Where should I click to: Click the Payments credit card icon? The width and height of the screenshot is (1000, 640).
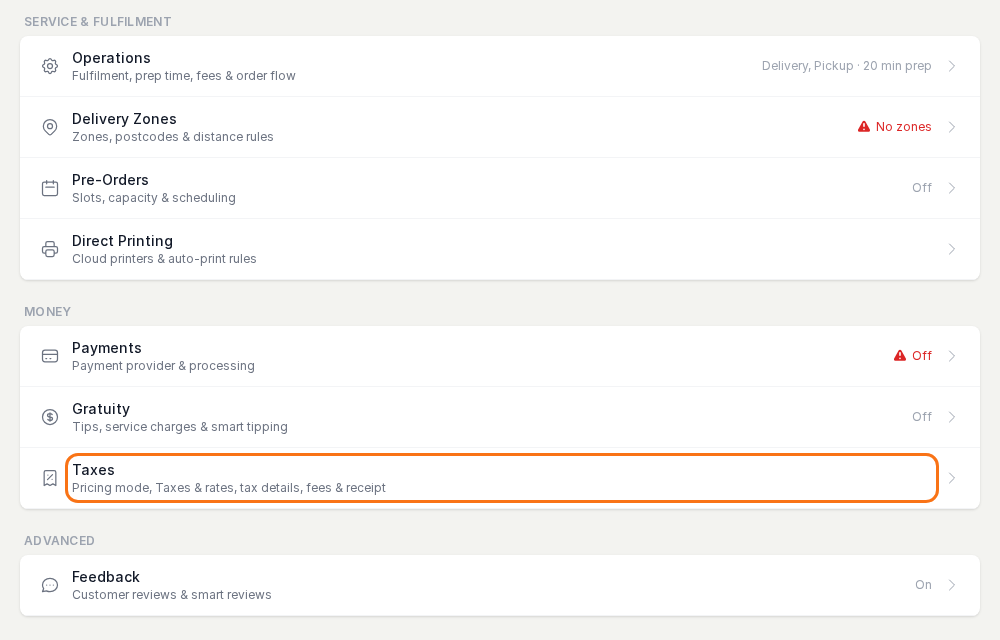click(50, 356)
